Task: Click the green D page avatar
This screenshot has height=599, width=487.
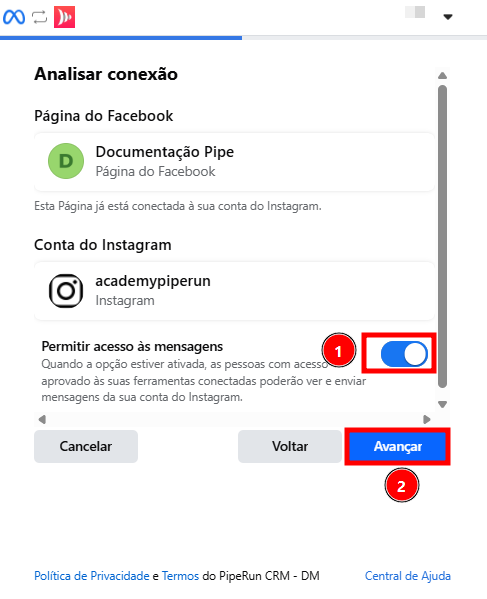Action: [66, 161]
